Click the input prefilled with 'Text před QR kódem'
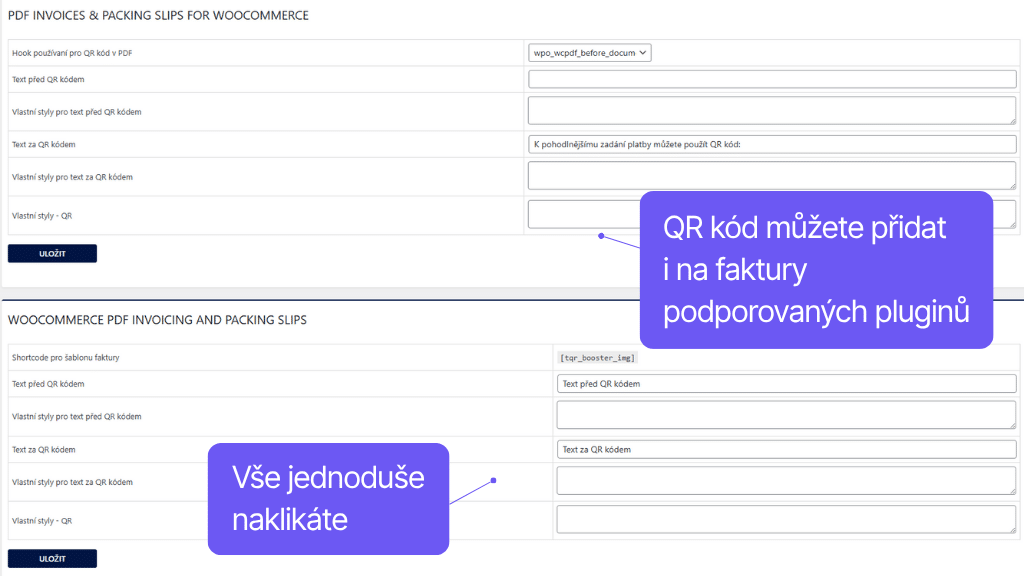Screen dimensions: 1024x576 [786, 383]
